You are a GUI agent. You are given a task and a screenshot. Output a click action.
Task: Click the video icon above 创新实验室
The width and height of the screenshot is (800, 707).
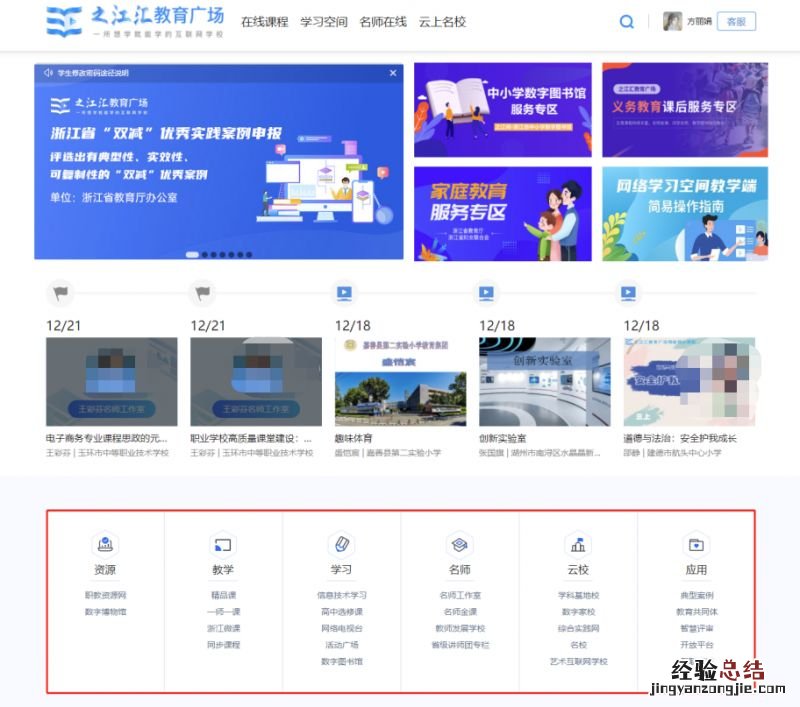click(486, 293)
